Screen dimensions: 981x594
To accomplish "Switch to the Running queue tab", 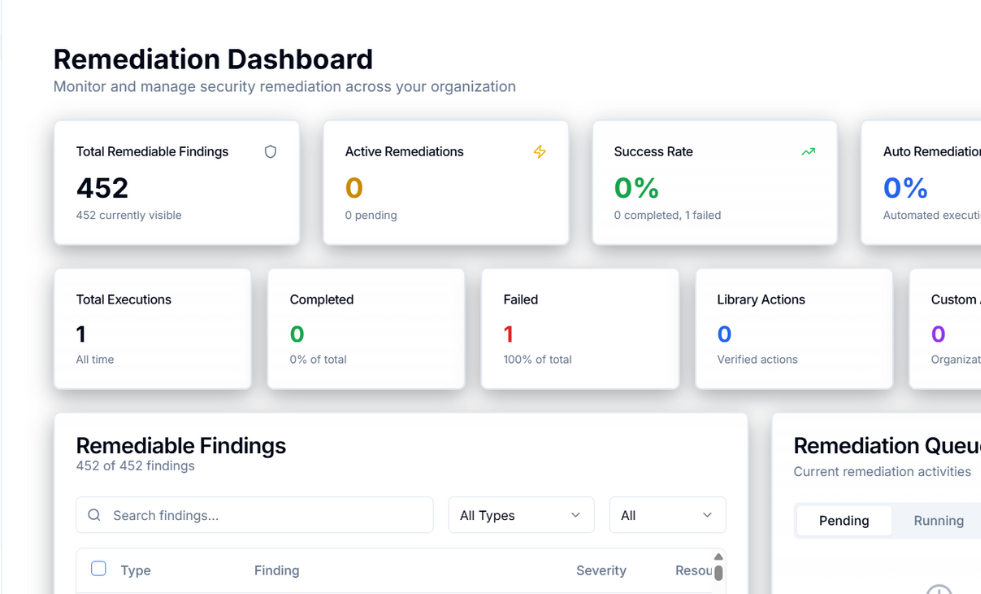I will coord(938,520).
